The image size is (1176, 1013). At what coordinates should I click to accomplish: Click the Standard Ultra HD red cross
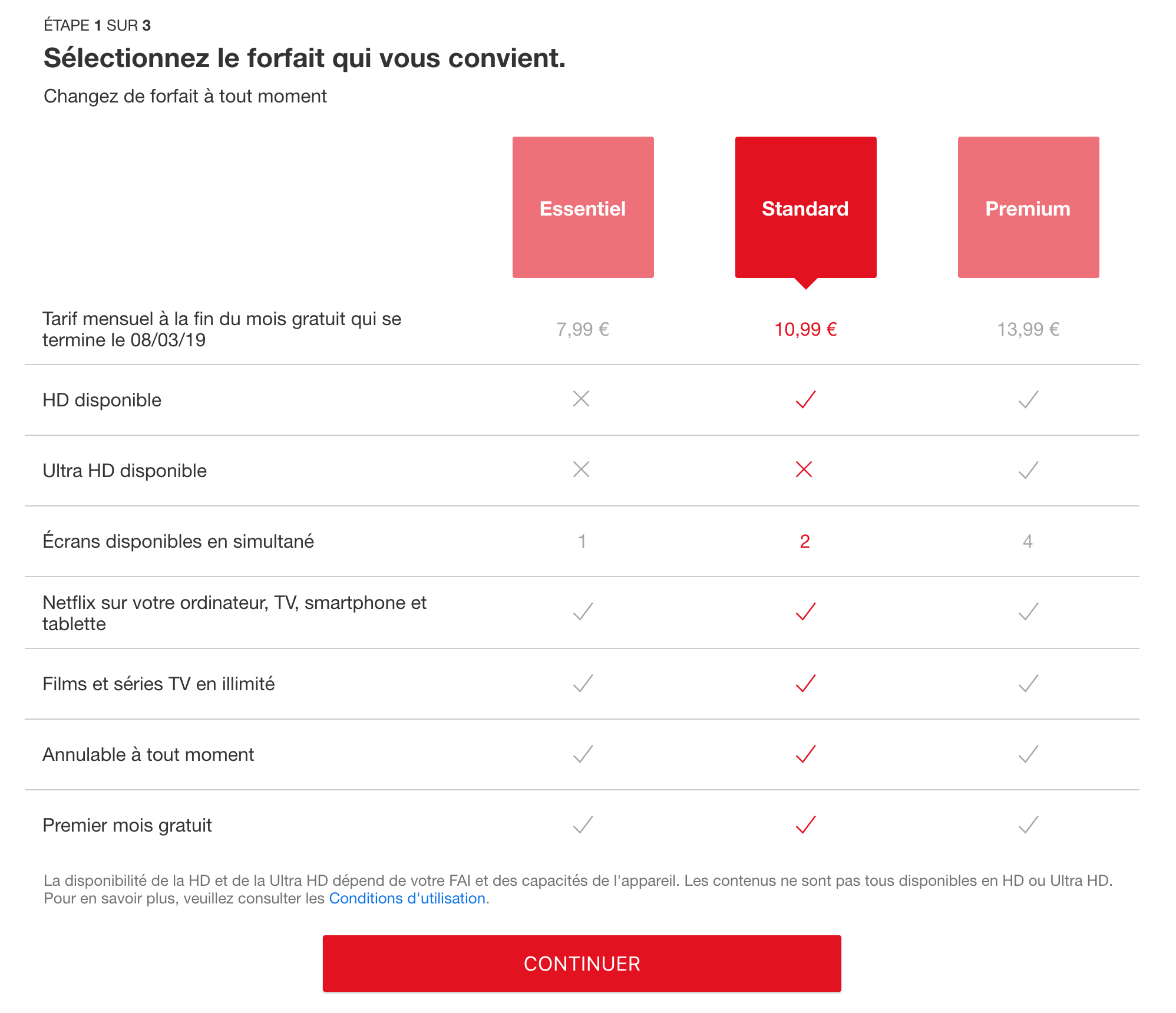tap(804, 469)
